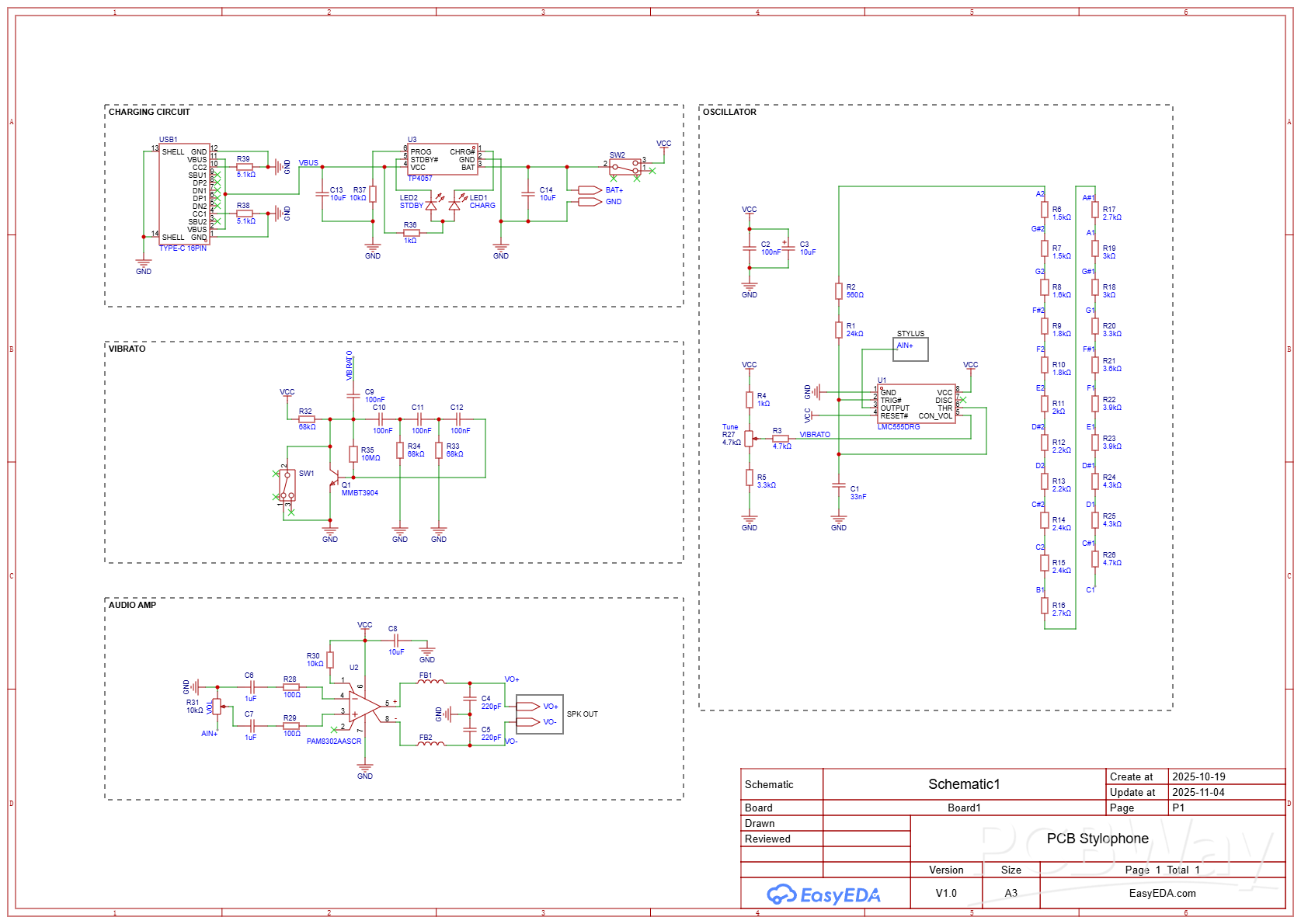Click the PCB Stylophone title text

click(x=1098, y=839)
